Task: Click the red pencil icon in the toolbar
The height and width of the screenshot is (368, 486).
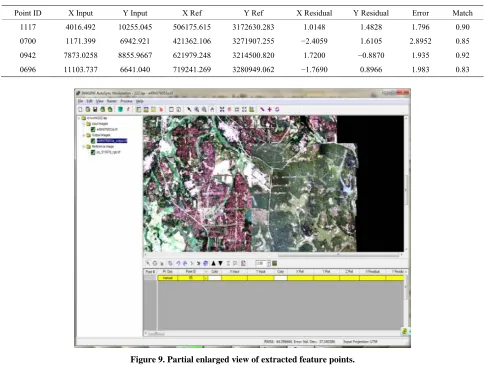Action: 128,109
